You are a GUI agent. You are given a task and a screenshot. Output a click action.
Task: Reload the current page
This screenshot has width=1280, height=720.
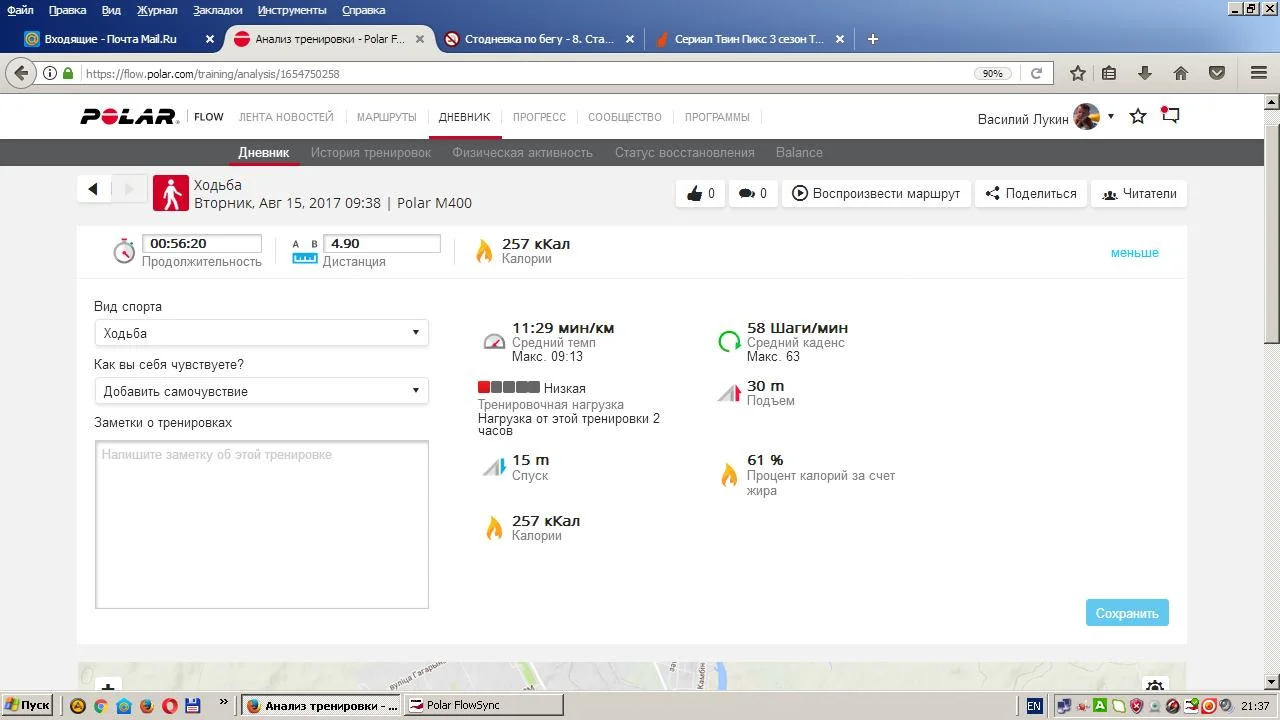pyautogui.click(x=1036, y=73)
